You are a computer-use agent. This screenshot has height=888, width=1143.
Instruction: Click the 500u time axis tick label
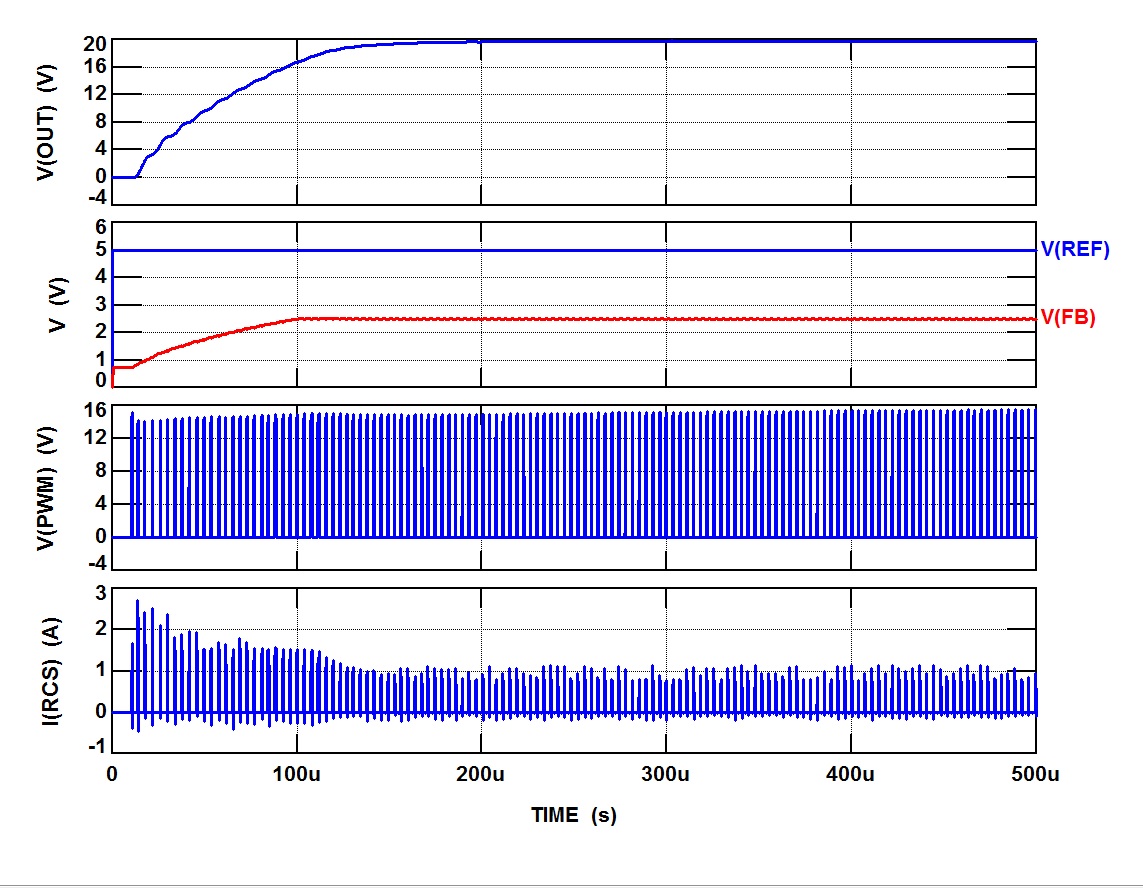pos(1035,775)
